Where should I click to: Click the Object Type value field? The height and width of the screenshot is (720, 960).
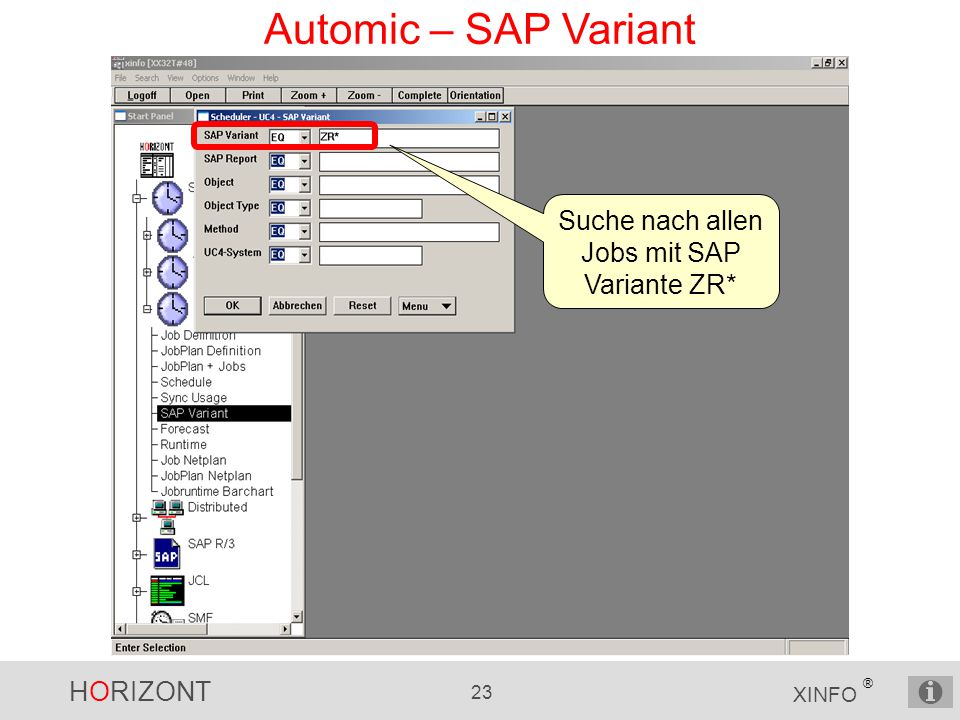click(x=370, y=209)
